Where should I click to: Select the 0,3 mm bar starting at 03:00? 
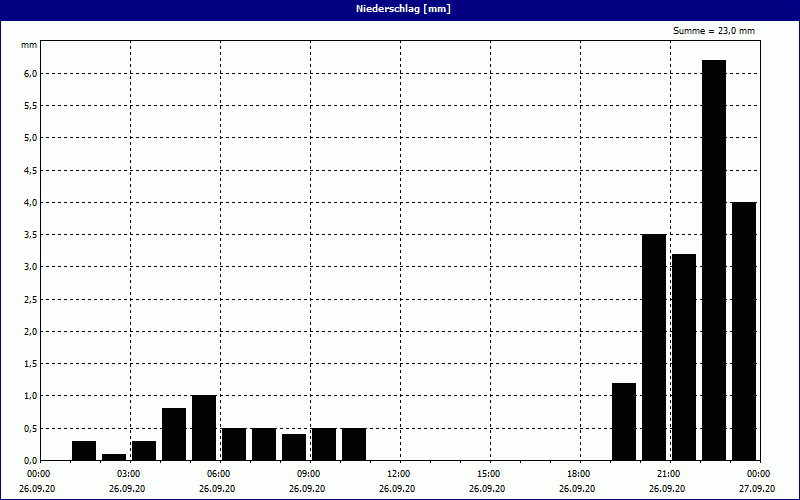pyautogui.click(x=144, y=451)
